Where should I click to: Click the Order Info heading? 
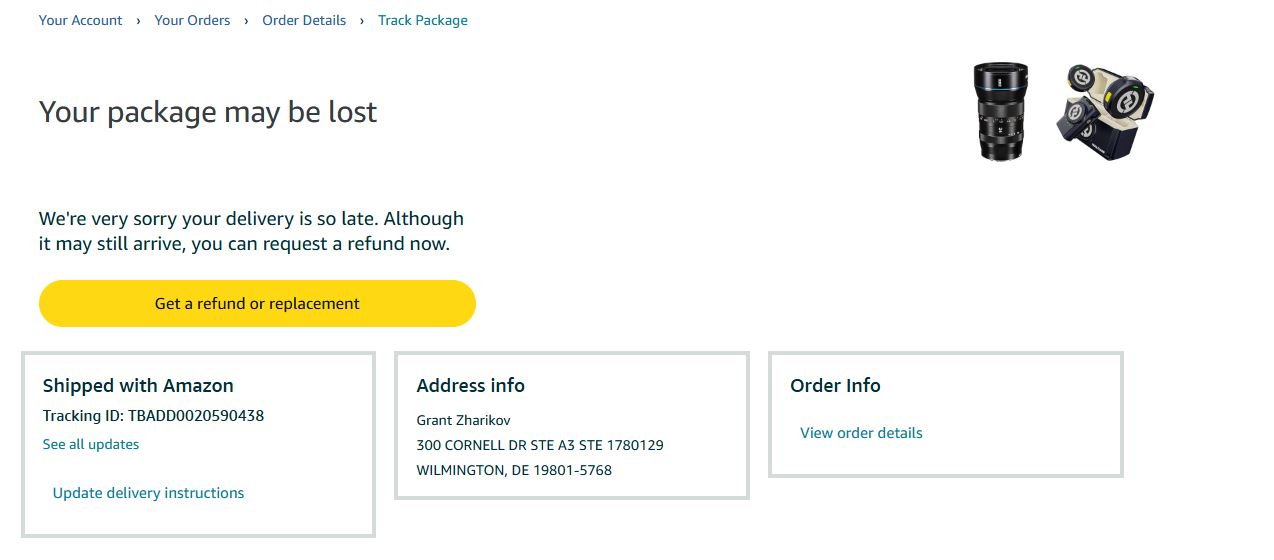pyautogui.click(x=835, y=385)
